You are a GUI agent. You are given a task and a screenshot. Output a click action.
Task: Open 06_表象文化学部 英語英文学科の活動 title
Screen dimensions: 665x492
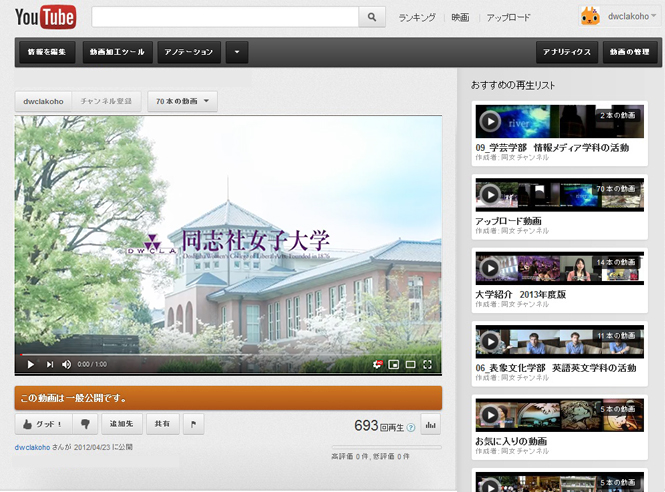click(x=556, y=368)
